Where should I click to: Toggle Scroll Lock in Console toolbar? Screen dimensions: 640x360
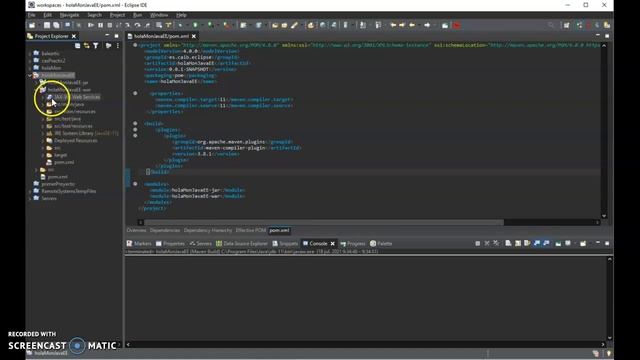pyautogui.click(x=518, y=243)
